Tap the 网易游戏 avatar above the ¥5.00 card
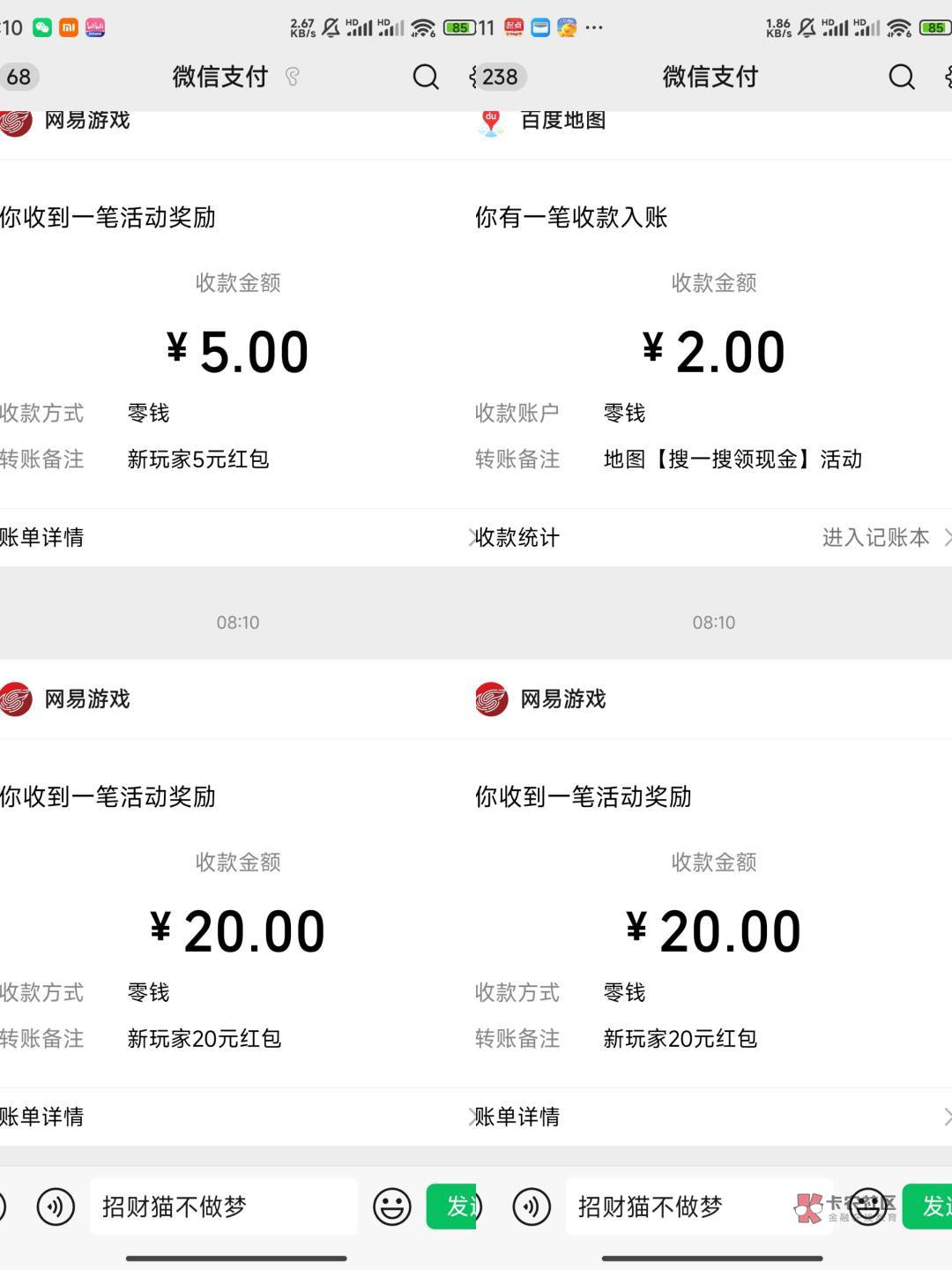952x1270 pixels. click(x=16, y=121)
